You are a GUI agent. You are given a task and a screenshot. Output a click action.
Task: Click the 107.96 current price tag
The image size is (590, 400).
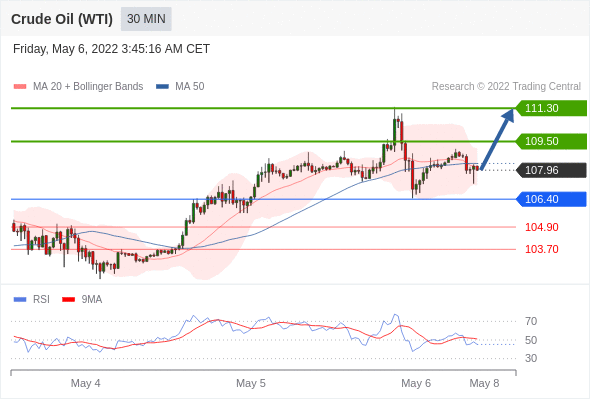[551, 170]
